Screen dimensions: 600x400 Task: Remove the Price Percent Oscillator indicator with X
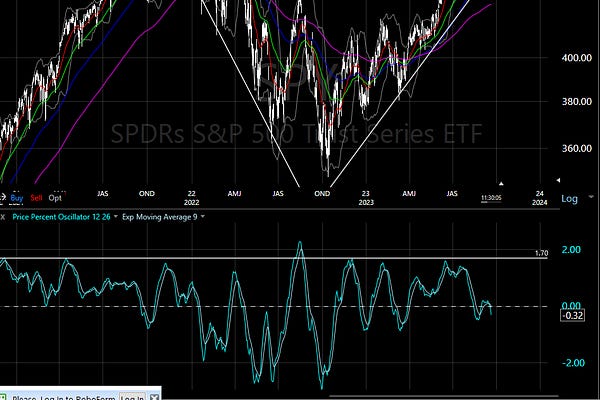[x=2, y=217]
